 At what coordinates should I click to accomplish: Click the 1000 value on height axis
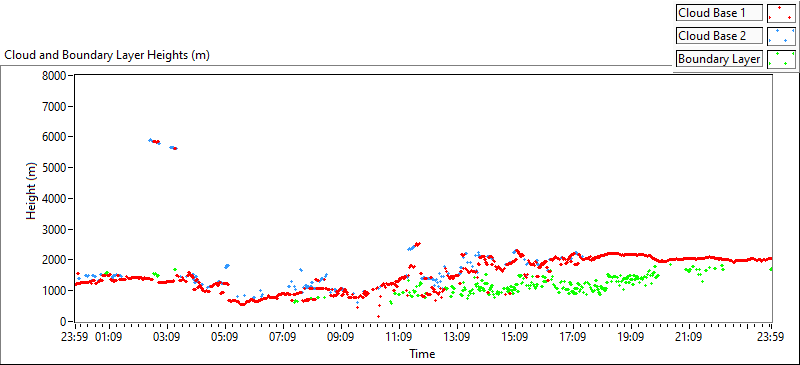point(55,290)
